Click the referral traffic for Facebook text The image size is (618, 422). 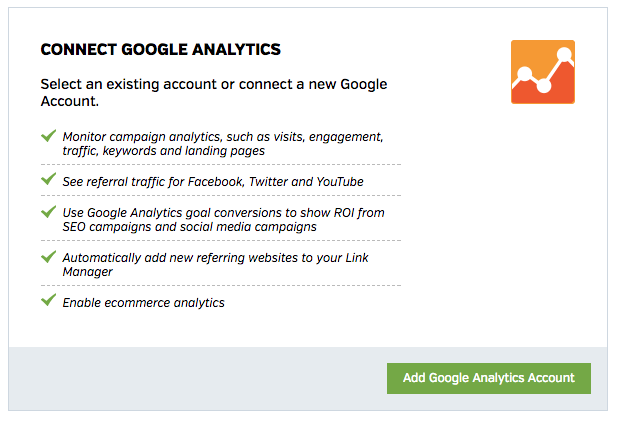[x=212, y=181]
